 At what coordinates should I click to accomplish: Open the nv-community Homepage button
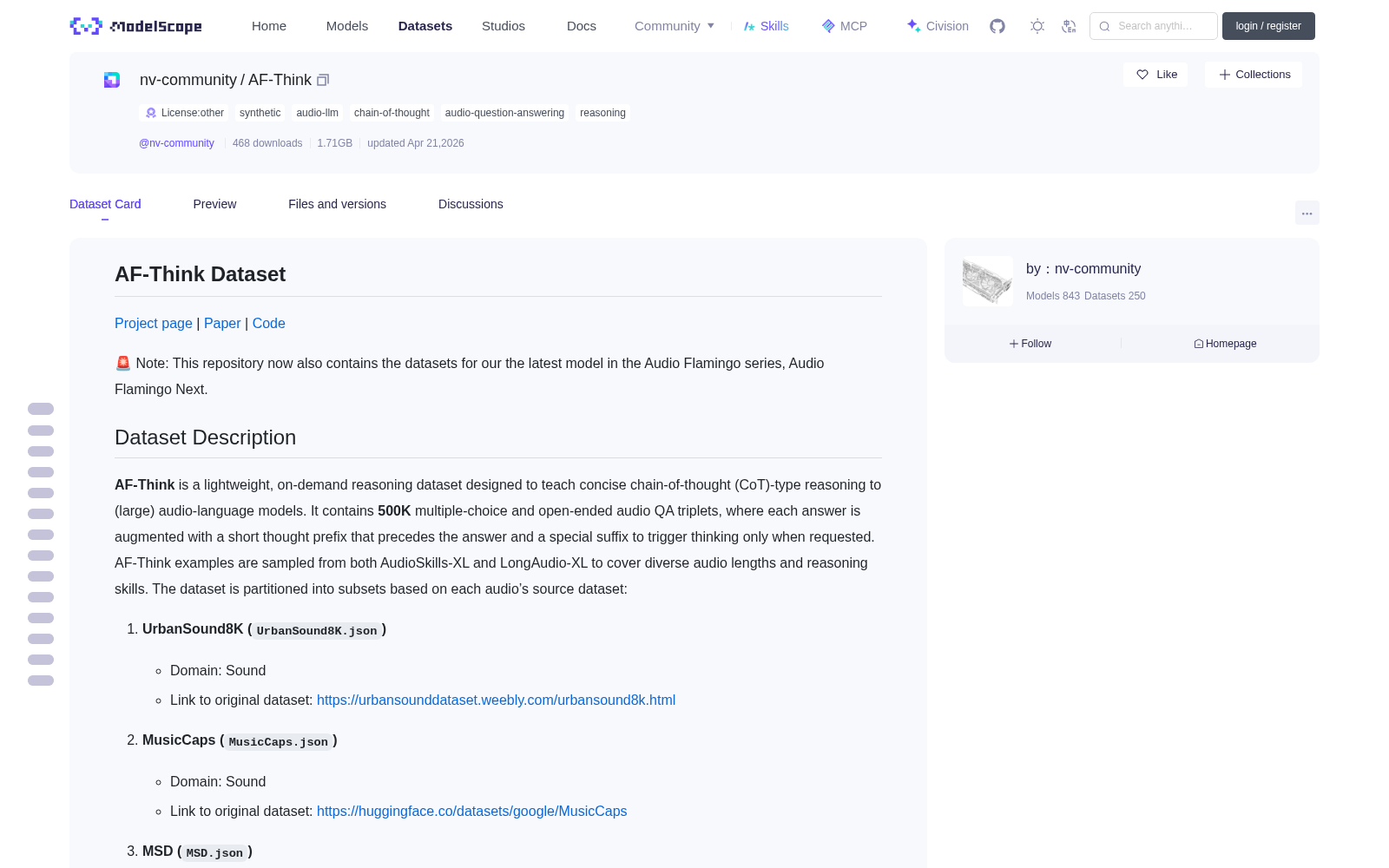tap(1225, 344)
